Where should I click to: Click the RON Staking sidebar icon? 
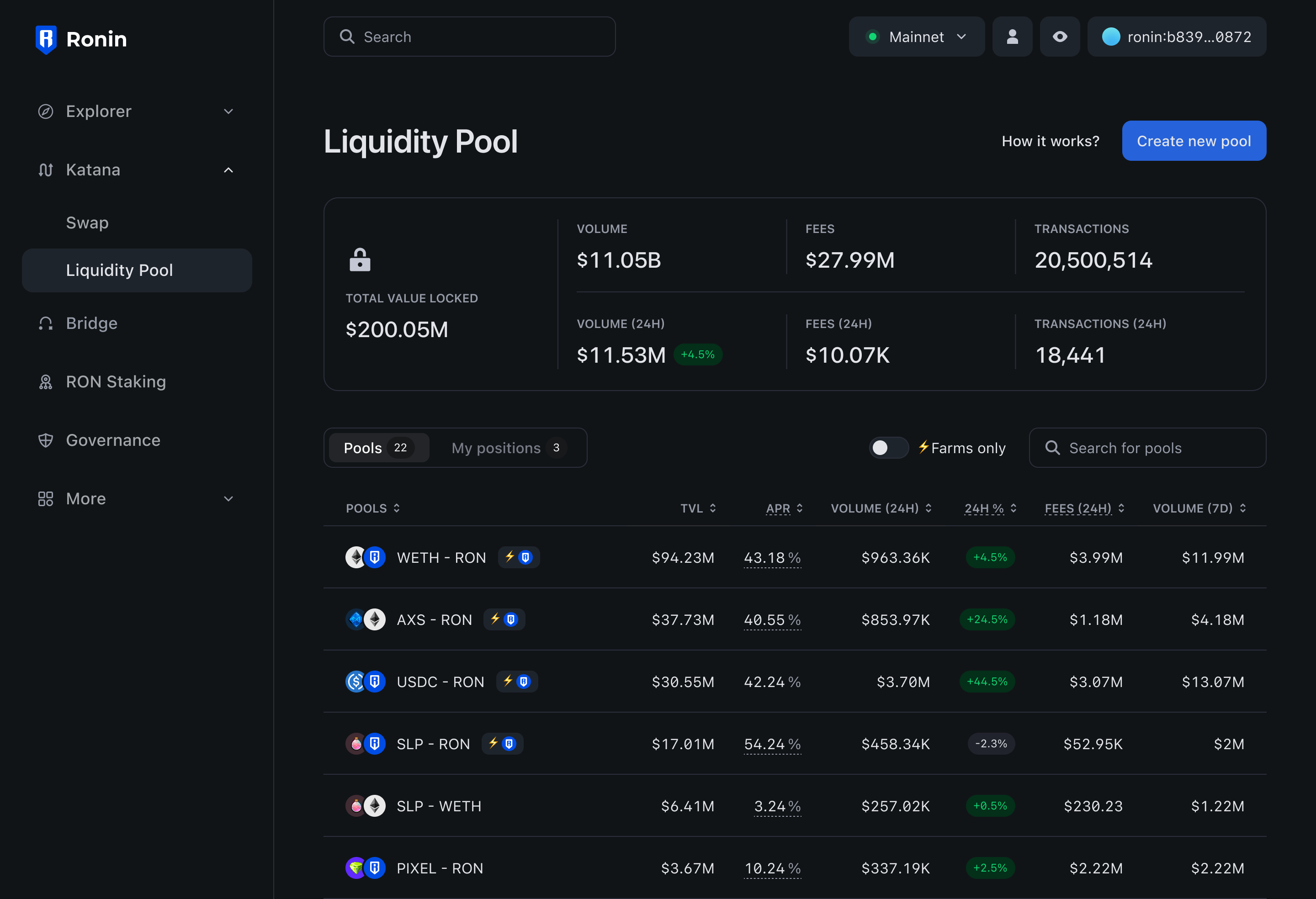pyautogui.click(x=45, y=382)
